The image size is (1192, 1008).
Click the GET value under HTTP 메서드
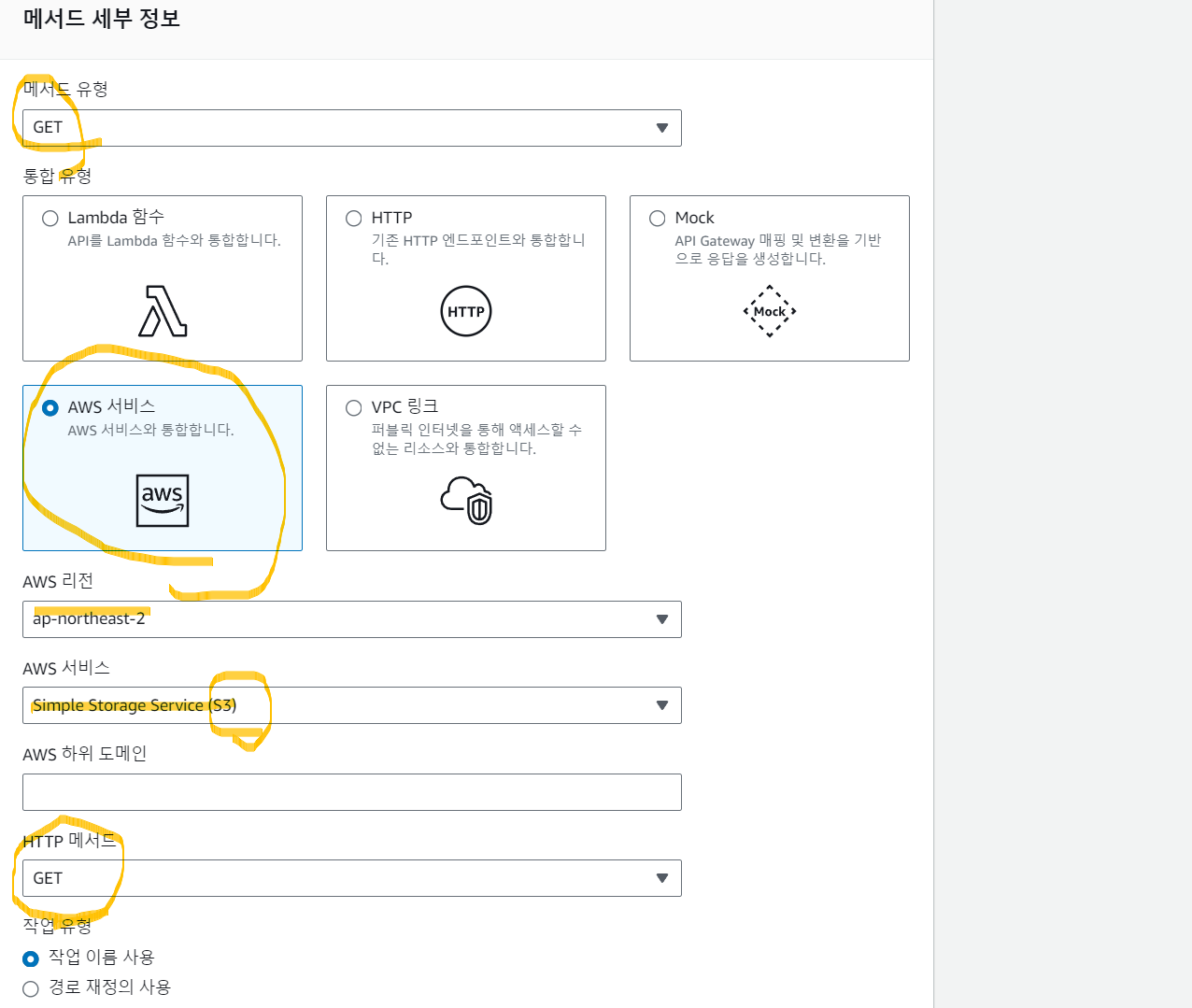[48, 878]
